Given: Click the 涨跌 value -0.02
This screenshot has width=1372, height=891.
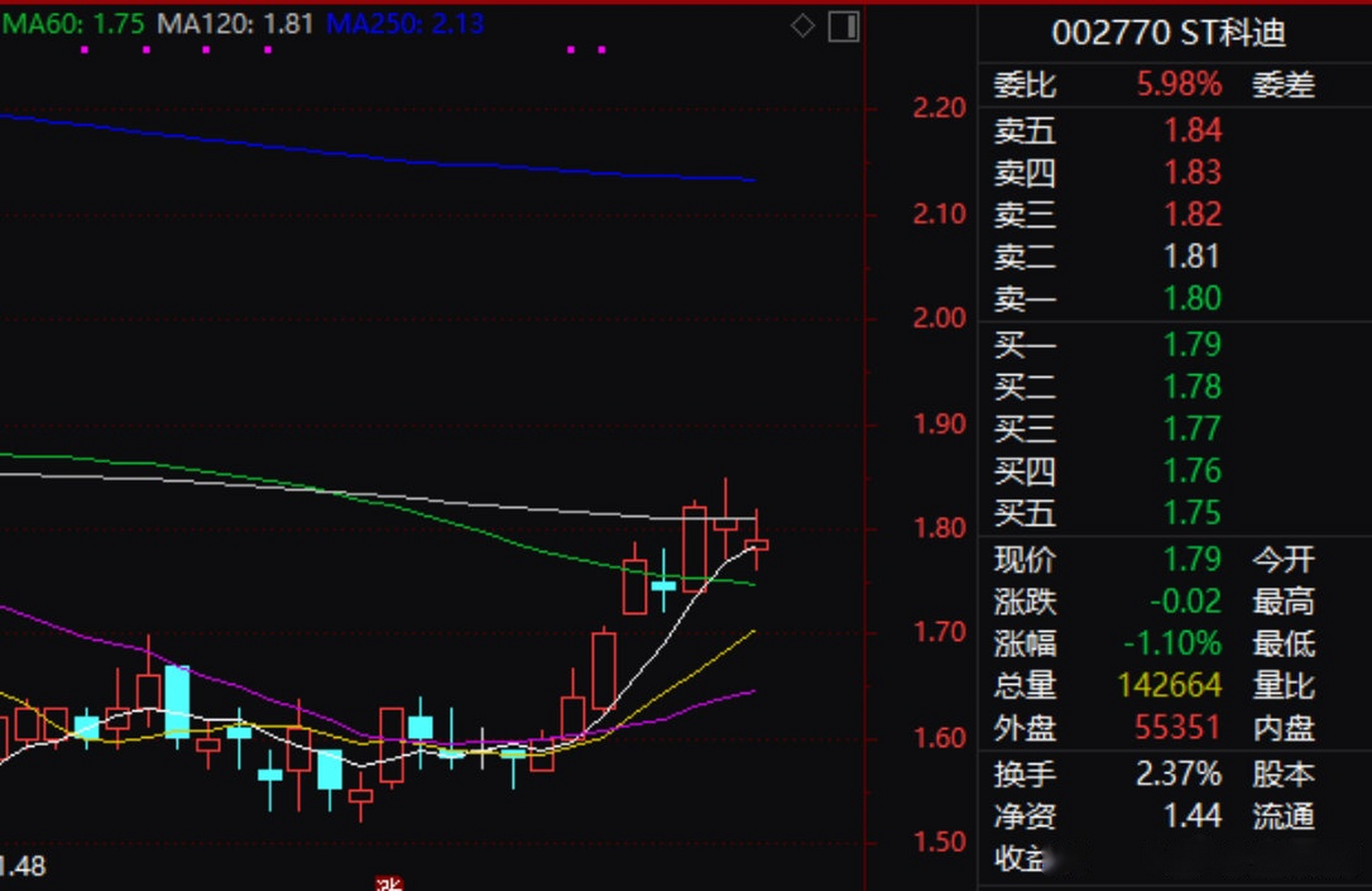Looking at the screenshot, I should pos(1186,601).
